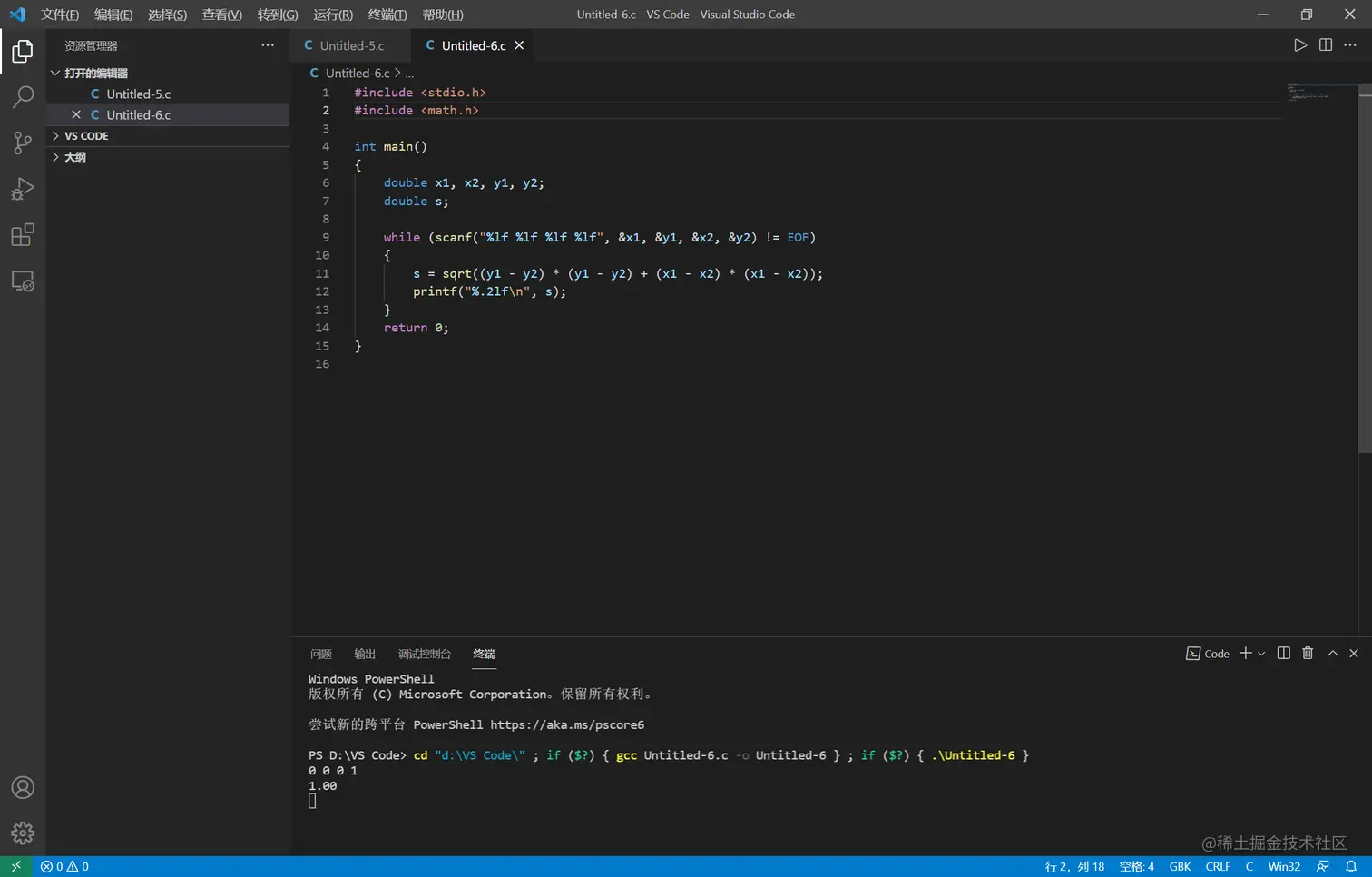Split the editor to the right

coord(1325,45)
